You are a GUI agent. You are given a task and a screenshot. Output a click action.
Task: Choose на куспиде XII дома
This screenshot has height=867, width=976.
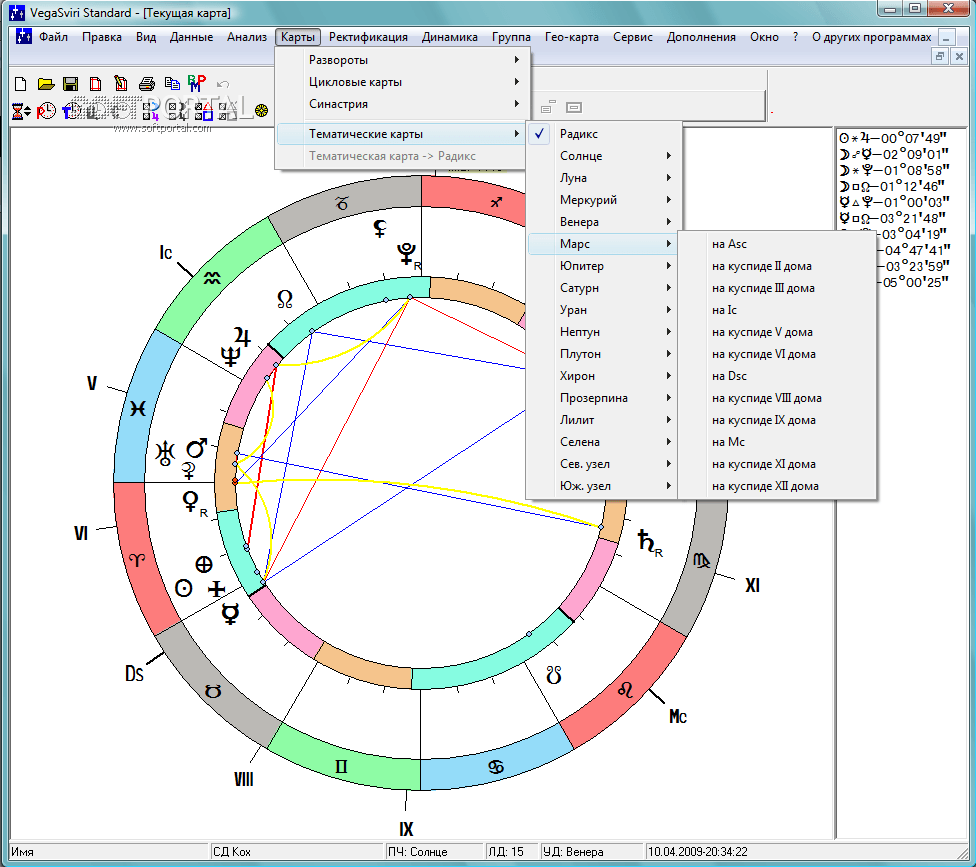[777, 485]
